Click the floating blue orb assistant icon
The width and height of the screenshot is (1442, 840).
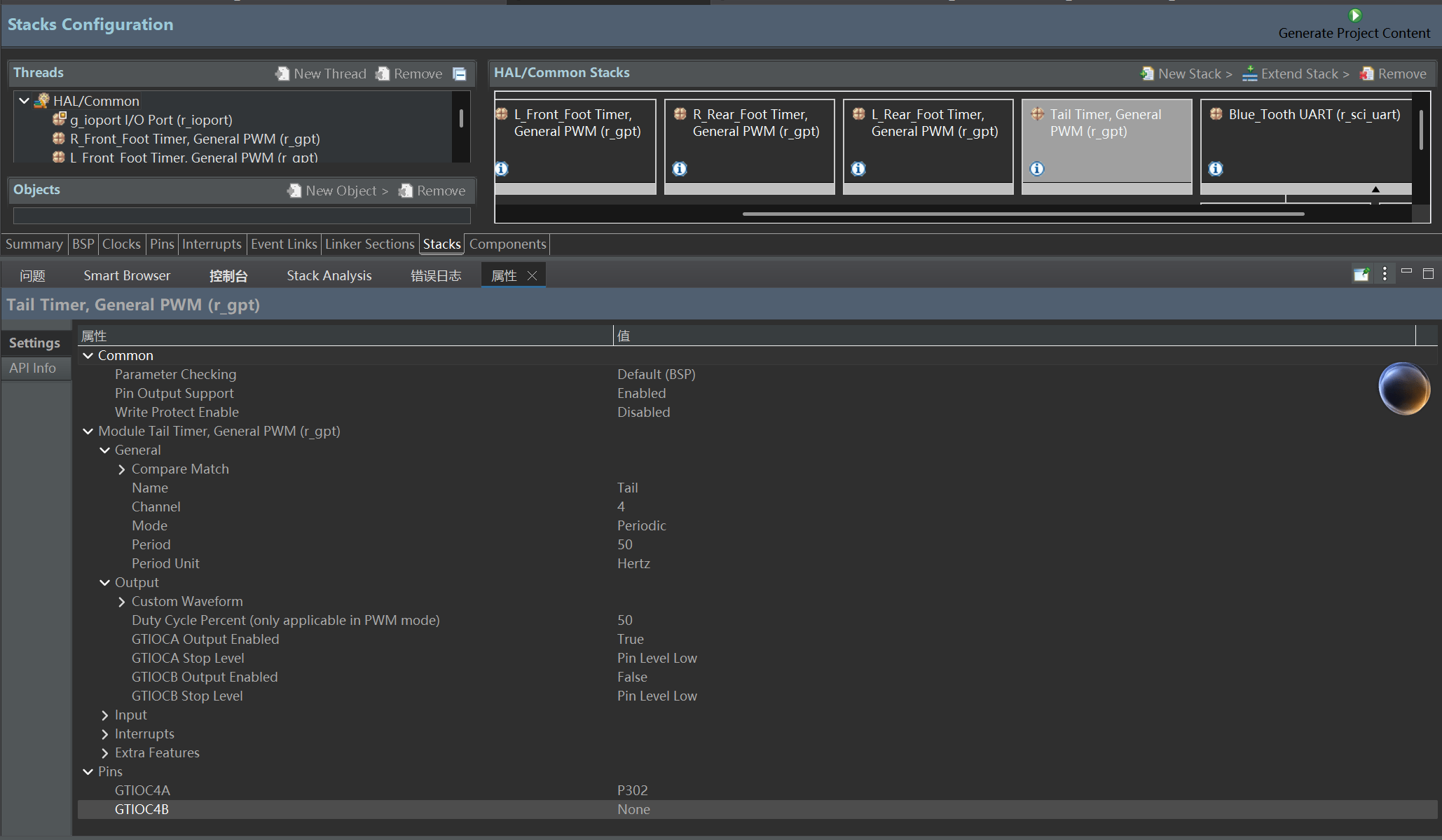1403,388
